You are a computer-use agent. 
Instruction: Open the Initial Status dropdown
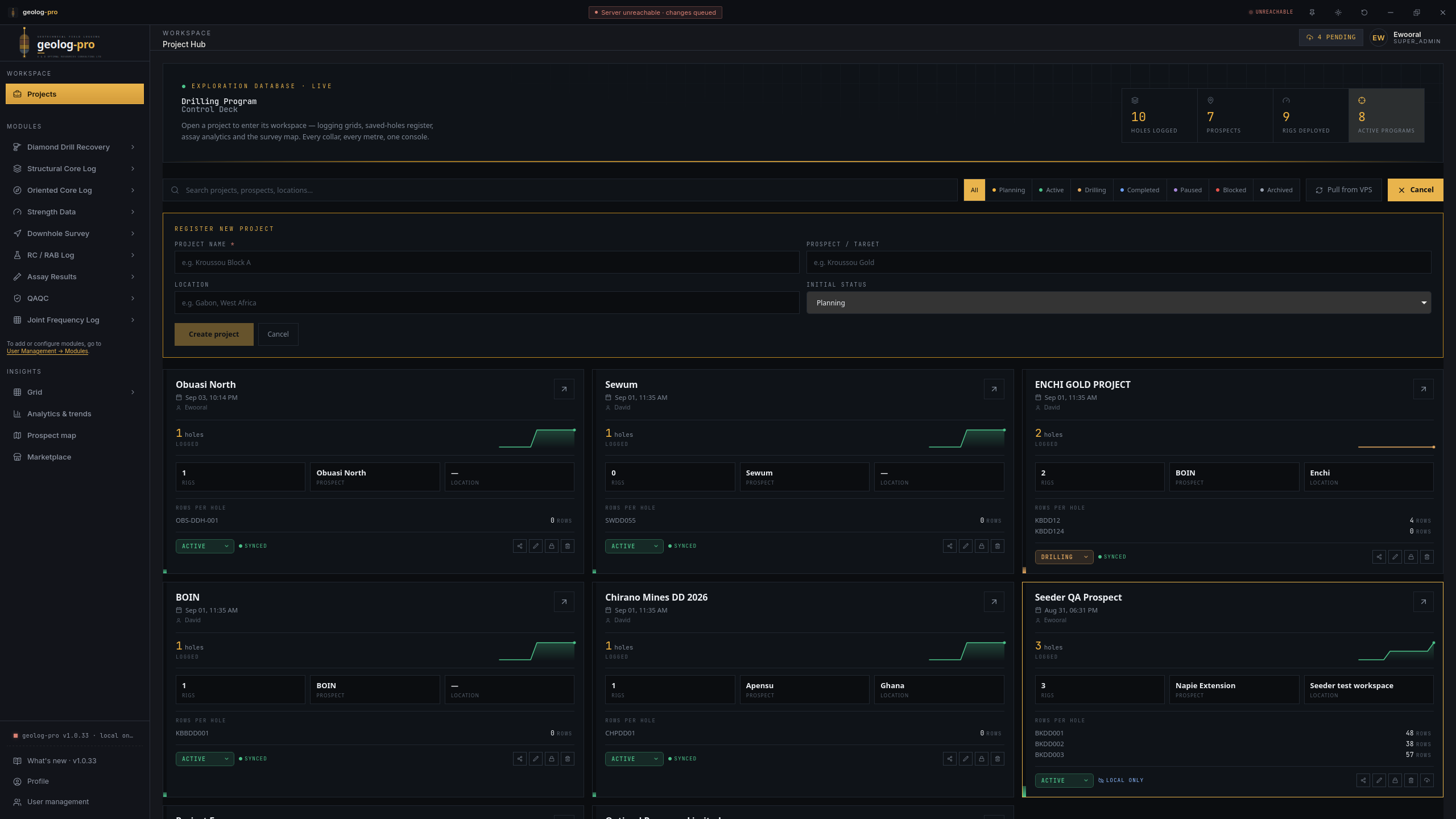coord(1119,303)
